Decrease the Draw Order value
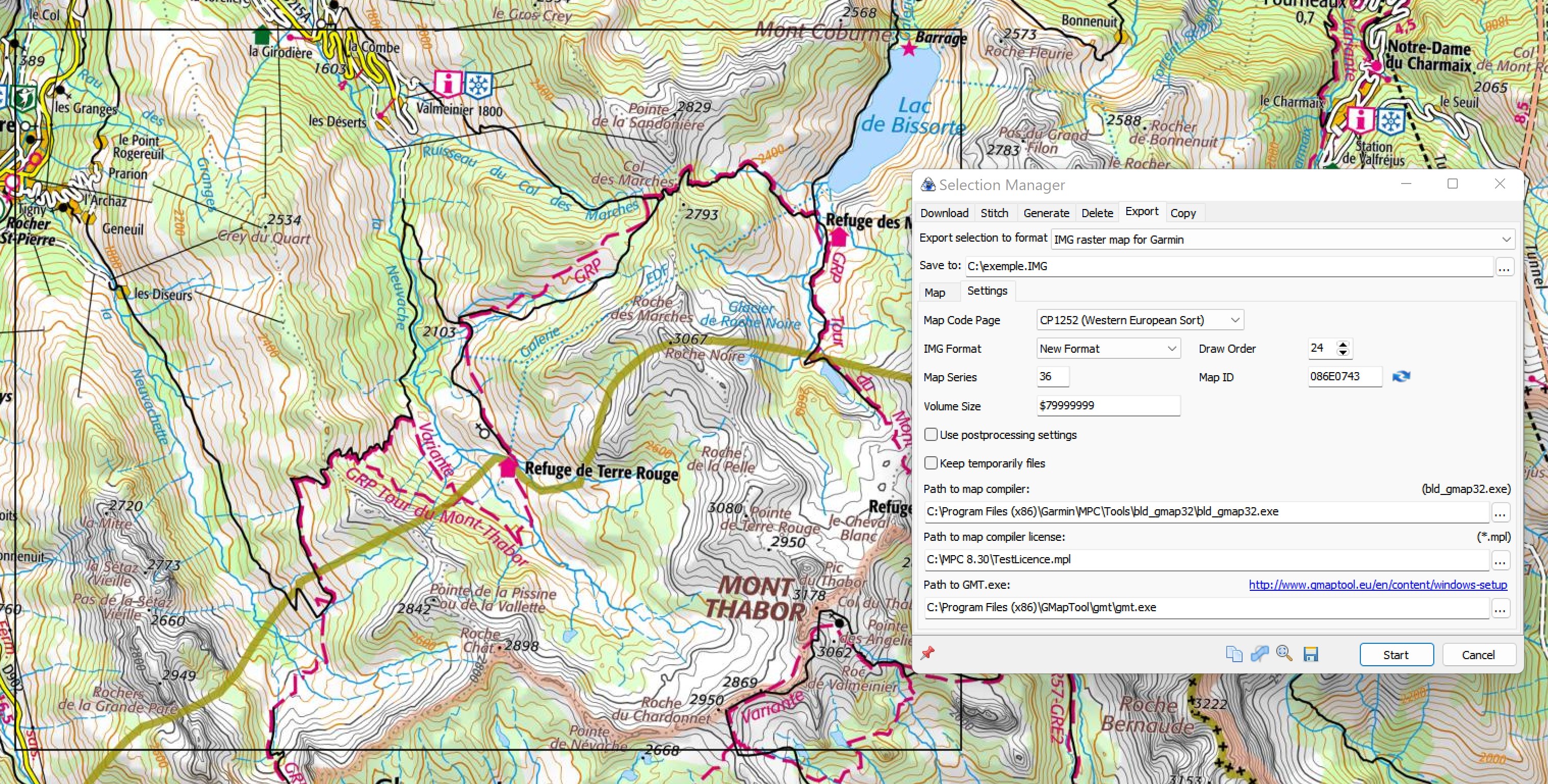 click(x=1343, y=353)
